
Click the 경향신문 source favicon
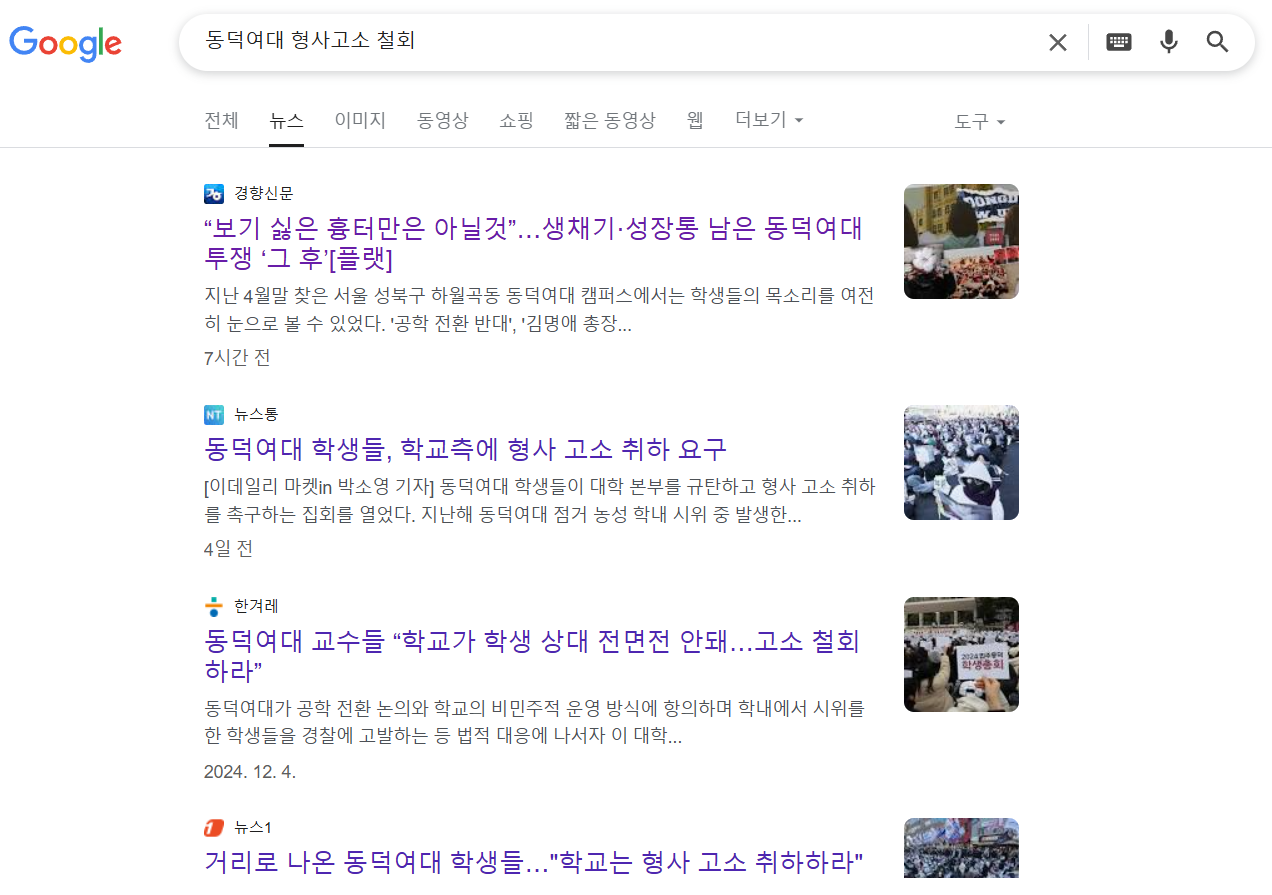[214, 194]
